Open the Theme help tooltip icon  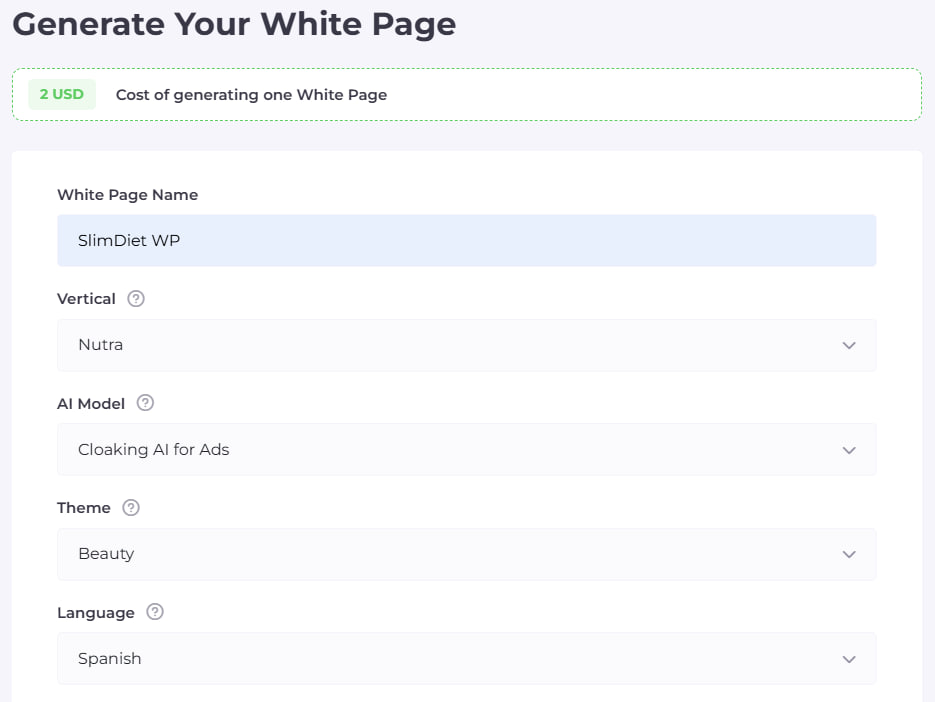point(131,508)
